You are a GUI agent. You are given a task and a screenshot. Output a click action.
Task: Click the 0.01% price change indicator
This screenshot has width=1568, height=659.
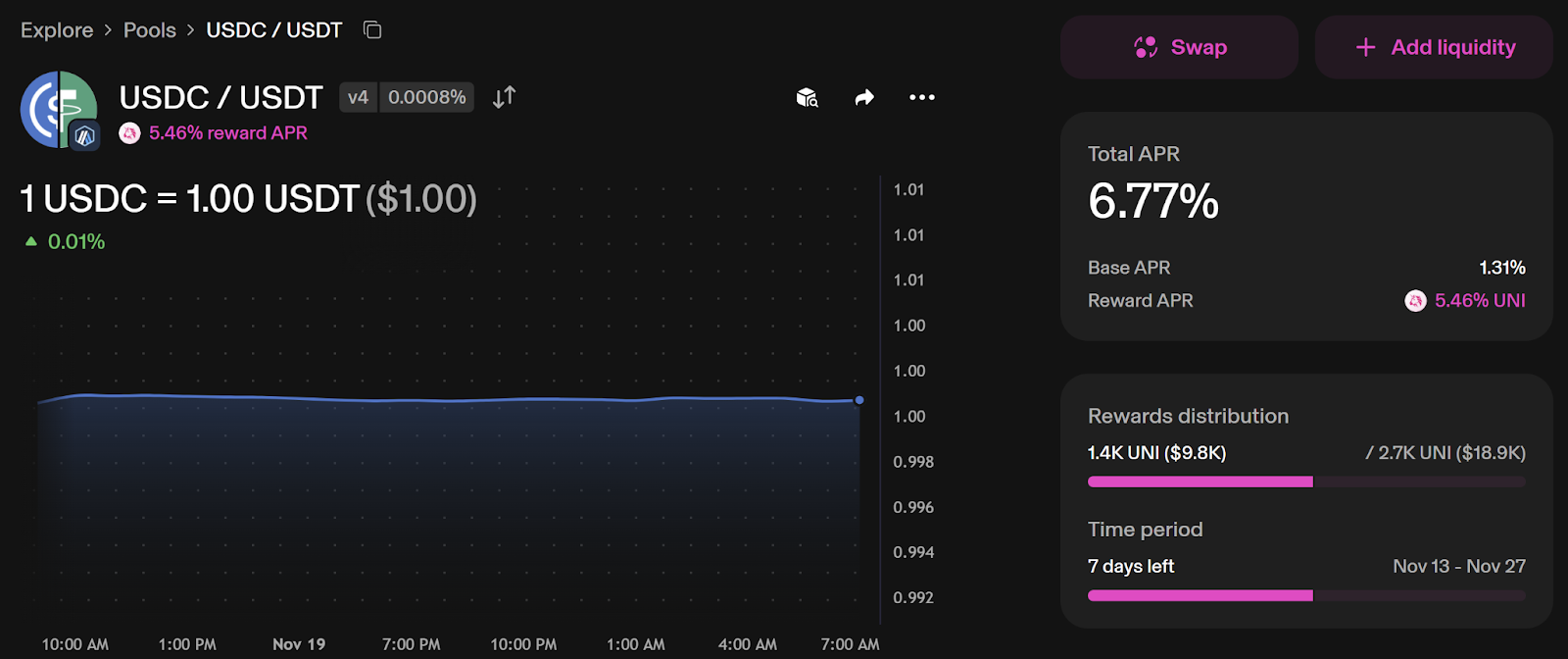click(x=65, y=241)
